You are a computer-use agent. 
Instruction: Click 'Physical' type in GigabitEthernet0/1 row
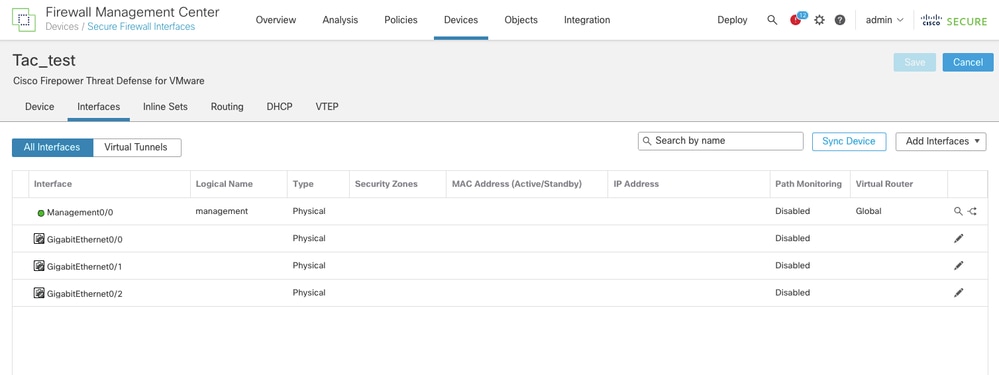(x=309, y=265)
